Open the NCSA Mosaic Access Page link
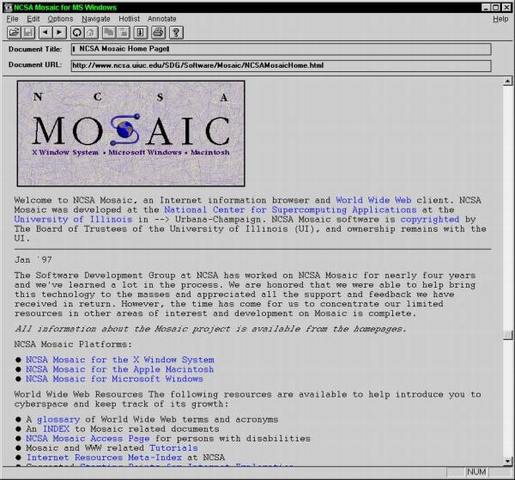Screen dimensions: 515x480 [x=88, y=438]
